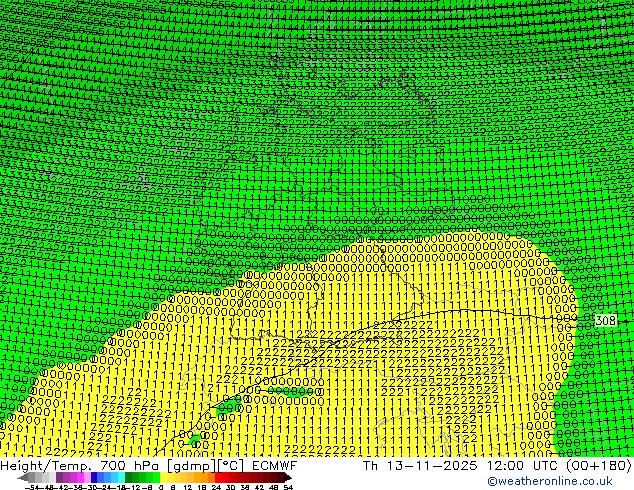Image resolution: width=634 pixels, height=490 pixels.
Task: Click the legend value -54 at scale start
Action: (32, 488)
